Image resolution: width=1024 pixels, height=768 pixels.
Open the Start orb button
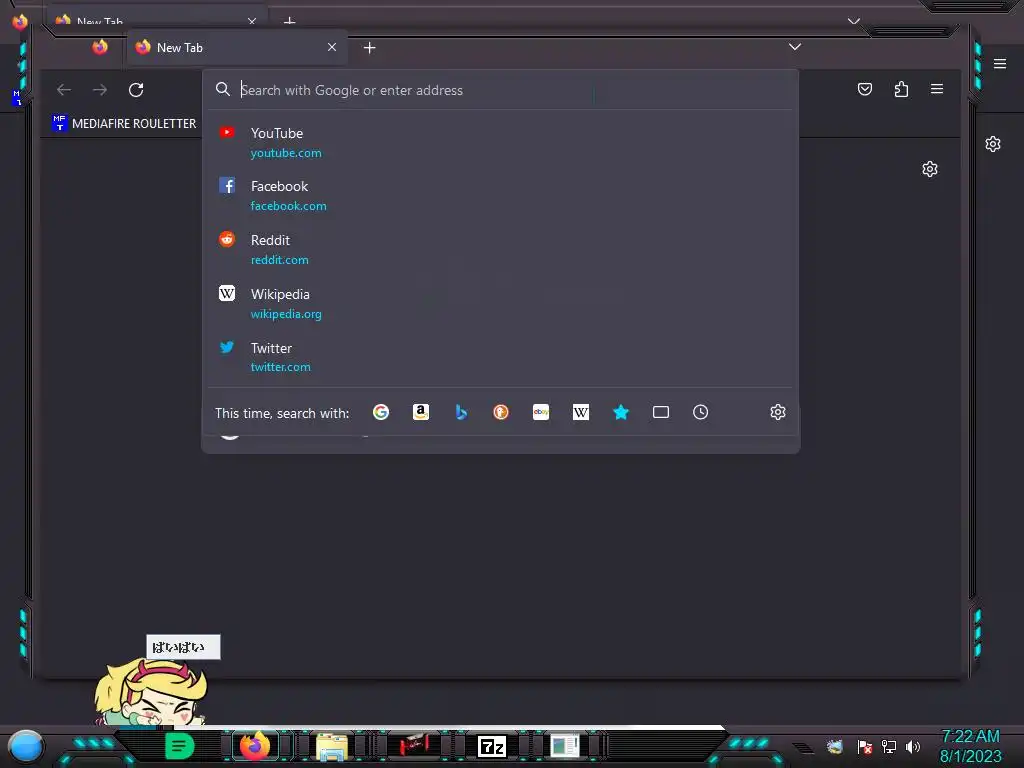pyautogui.click(x=26, y=748)
